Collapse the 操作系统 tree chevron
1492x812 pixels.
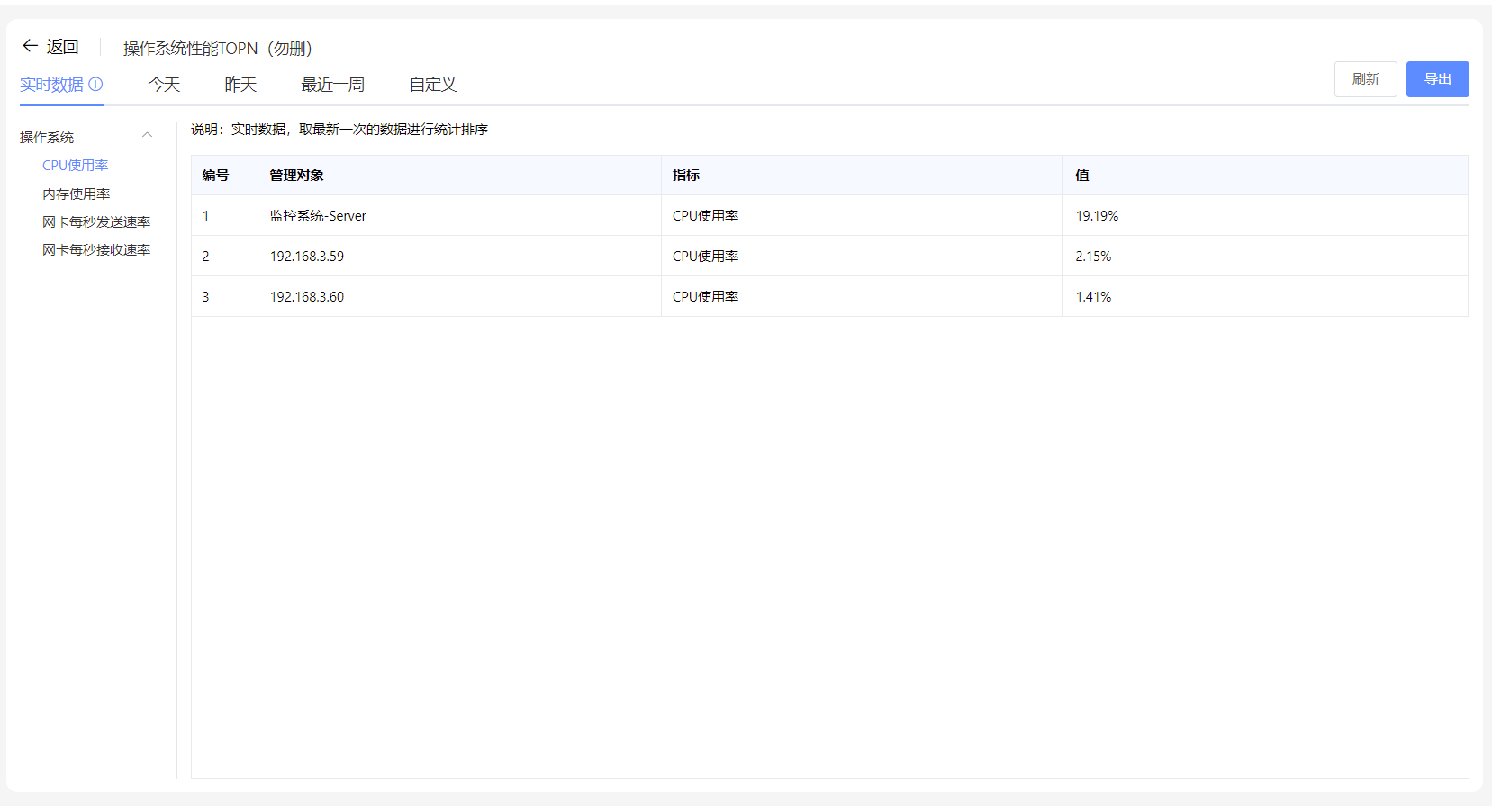(147, 135)
